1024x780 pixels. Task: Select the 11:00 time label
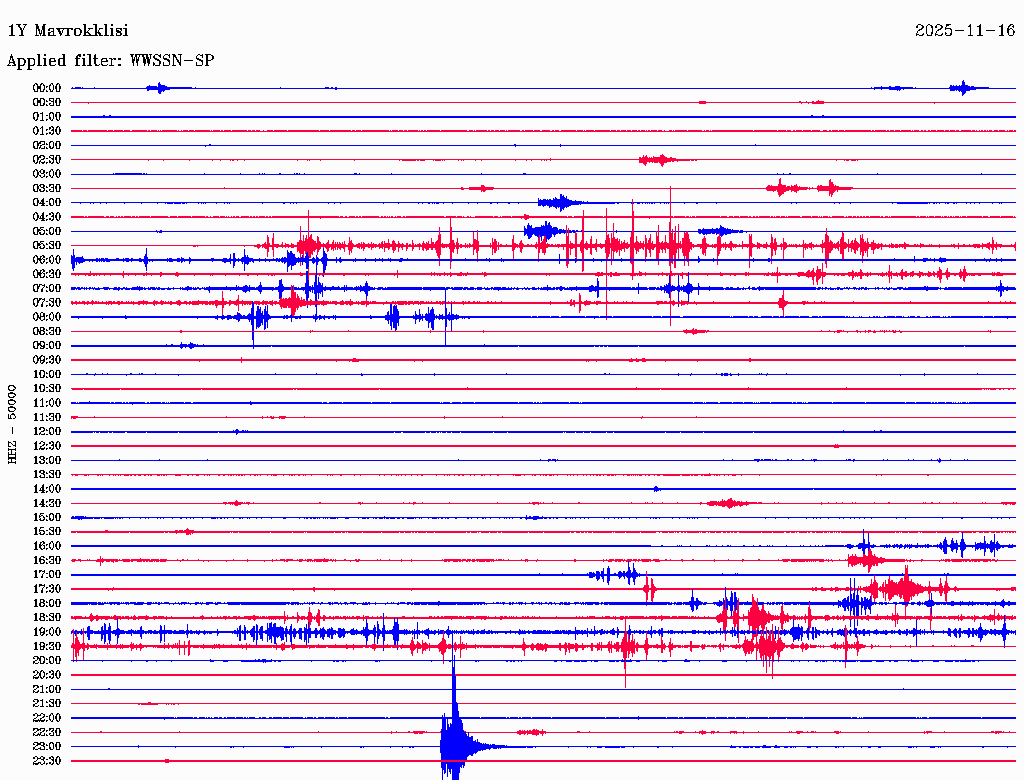coord(47,404)
